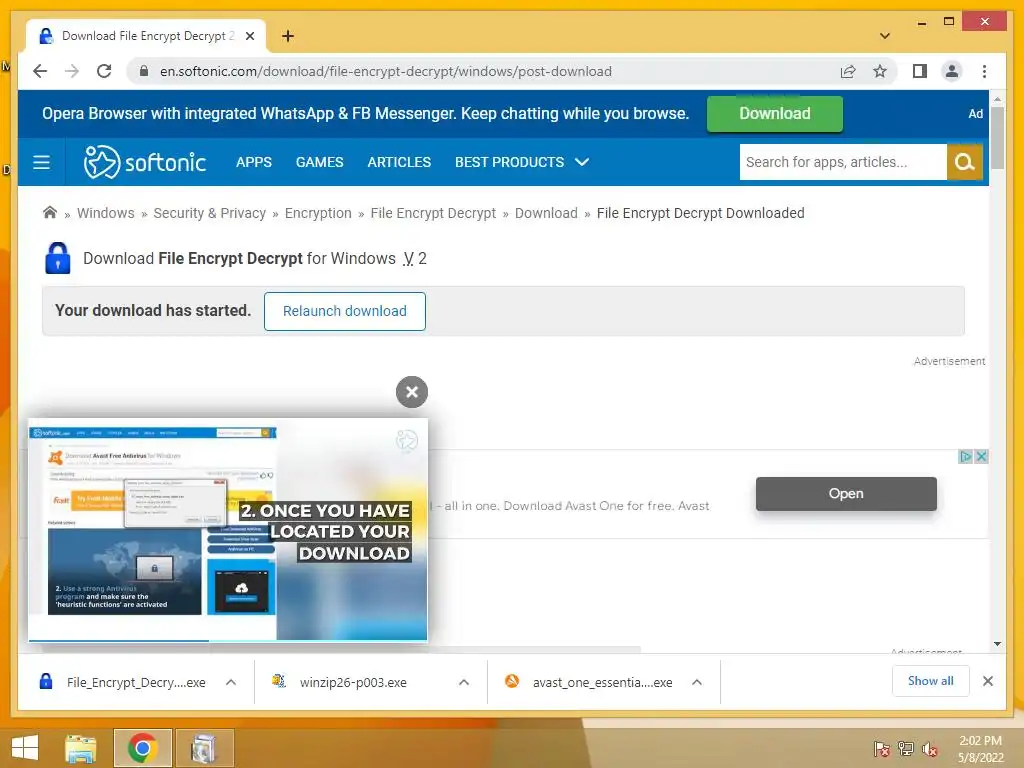The height and width of the screenshot is (768, 1024).
Task: Click the Ad label on Opera banner
Action: (975, 114)
